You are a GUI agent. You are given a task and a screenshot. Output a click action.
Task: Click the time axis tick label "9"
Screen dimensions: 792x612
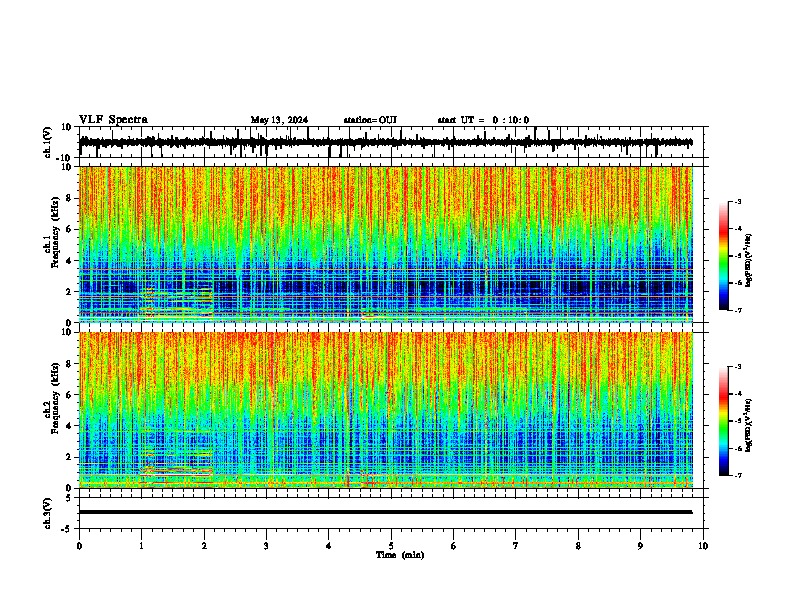point(640,546)
